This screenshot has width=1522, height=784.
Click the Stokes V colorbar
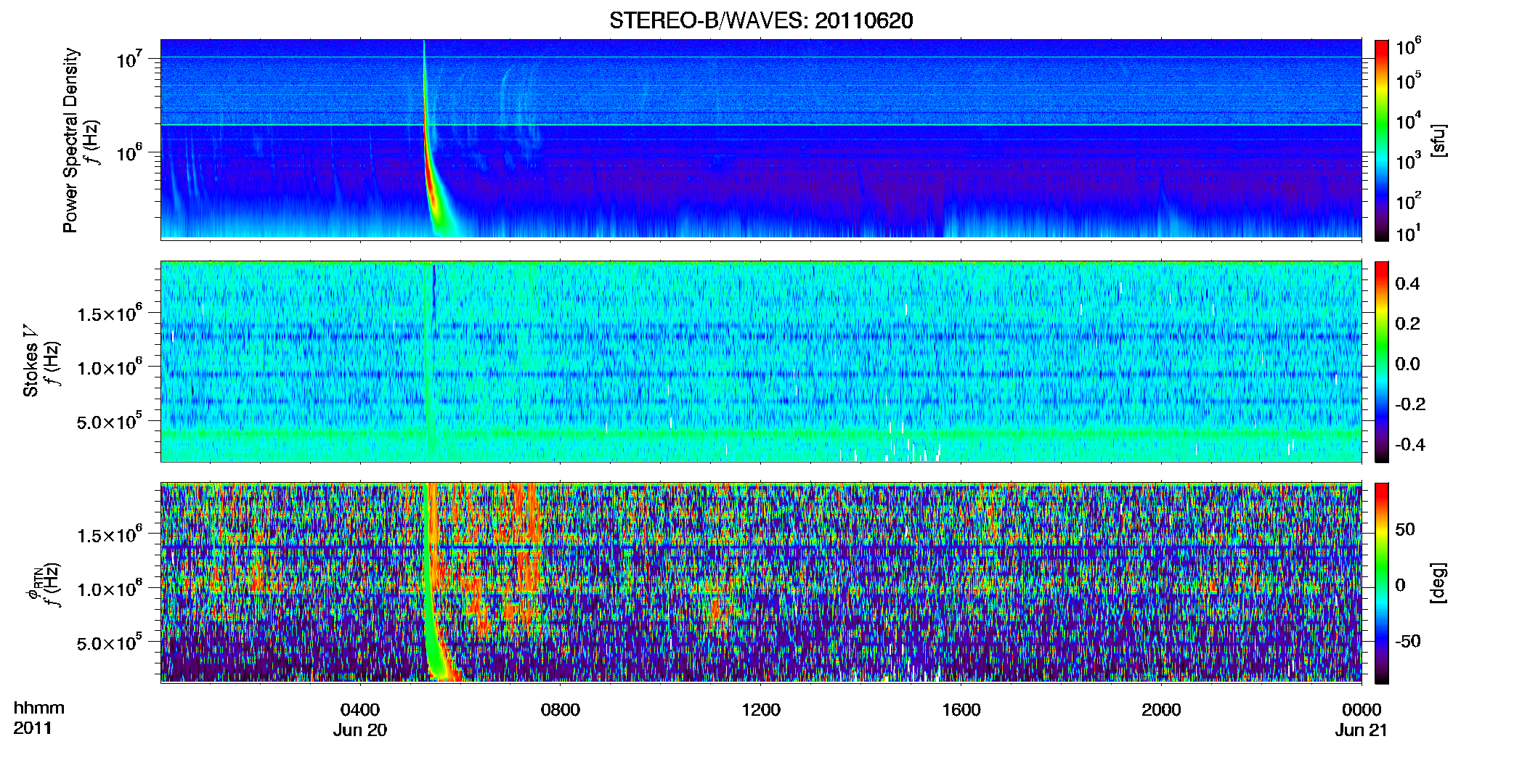(x=1382, y=362)
